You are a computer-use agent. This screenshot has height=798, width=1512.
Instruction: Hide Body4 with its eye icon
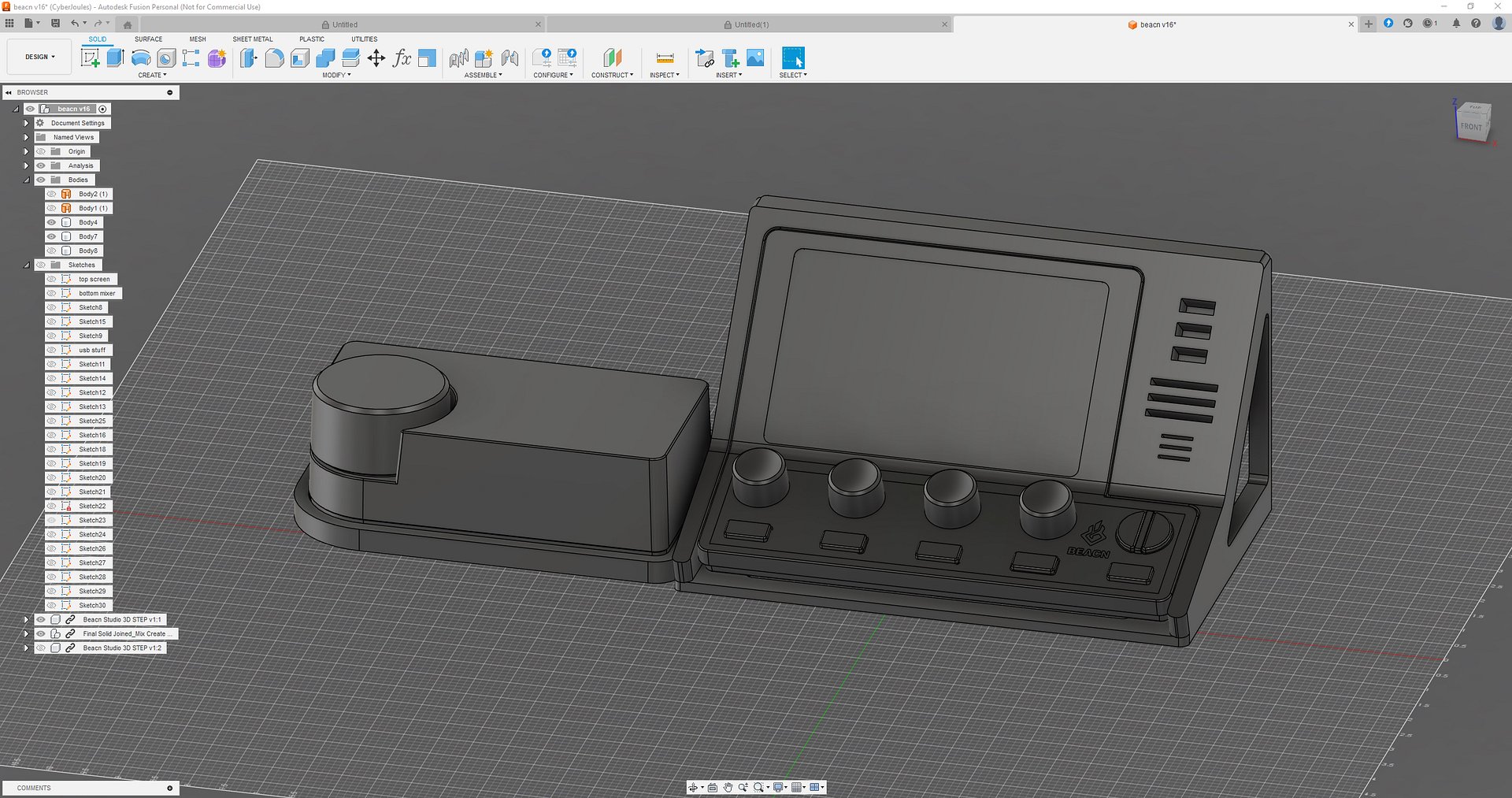(x=51, y=222)
